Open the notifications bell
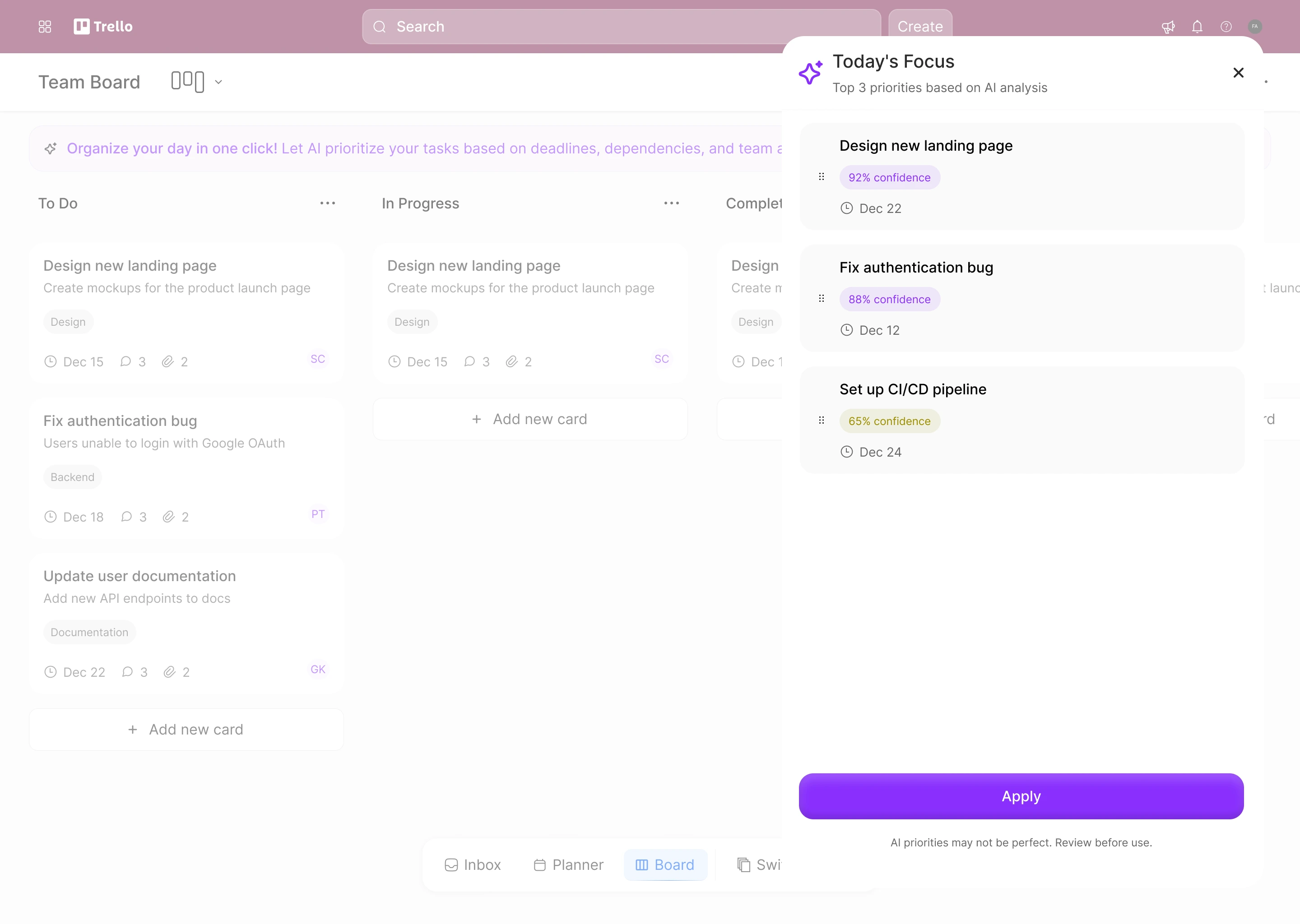 pos(1197,27)
